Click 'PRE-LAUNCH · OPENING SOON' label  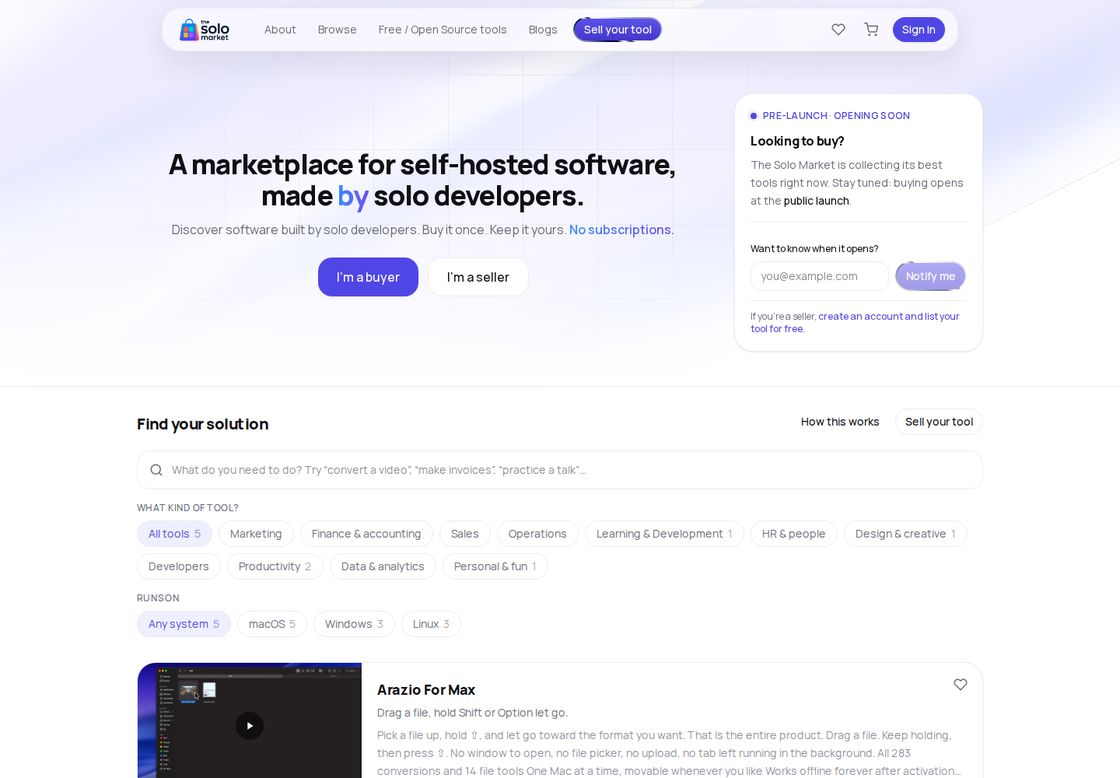[836, 116]
